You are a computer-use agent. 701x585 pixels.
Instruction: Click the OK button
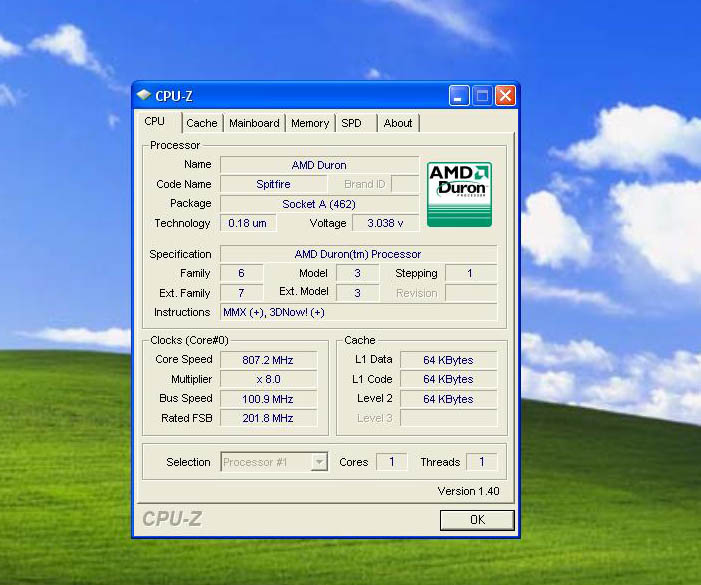(477, 520)
